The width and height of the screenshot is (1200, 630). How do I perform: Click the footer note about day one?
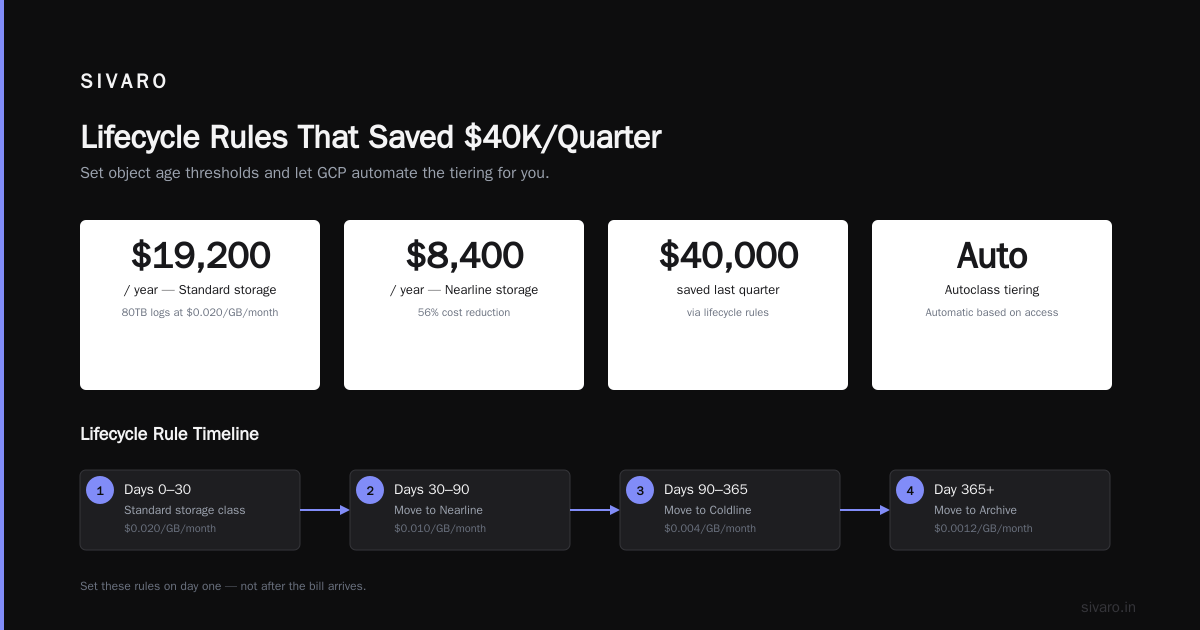pyautogui.click(x=223, y=586)
